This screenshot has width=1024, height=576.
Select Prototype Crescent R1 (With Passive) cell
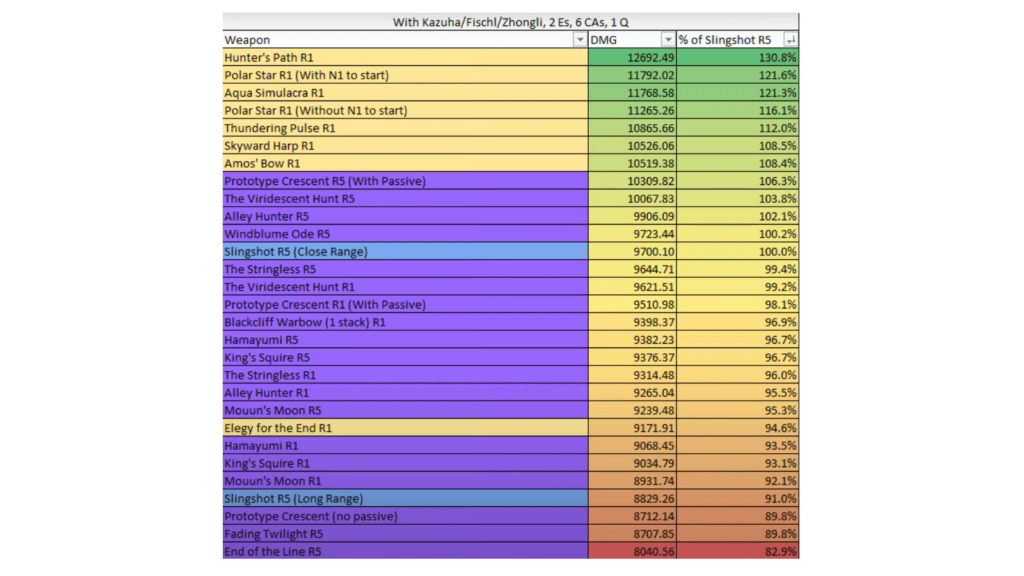405,304
